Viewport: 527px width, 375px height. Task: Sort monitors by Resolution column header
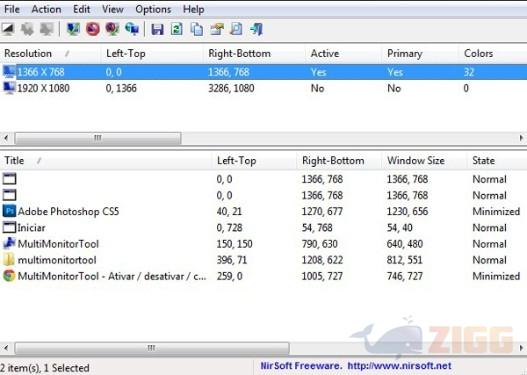tap(50, 53)
